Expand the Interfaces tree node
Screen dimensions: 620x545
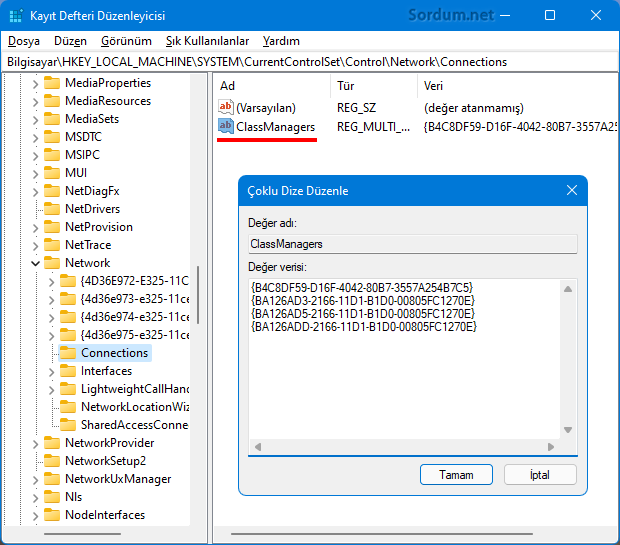click(51, 371)
